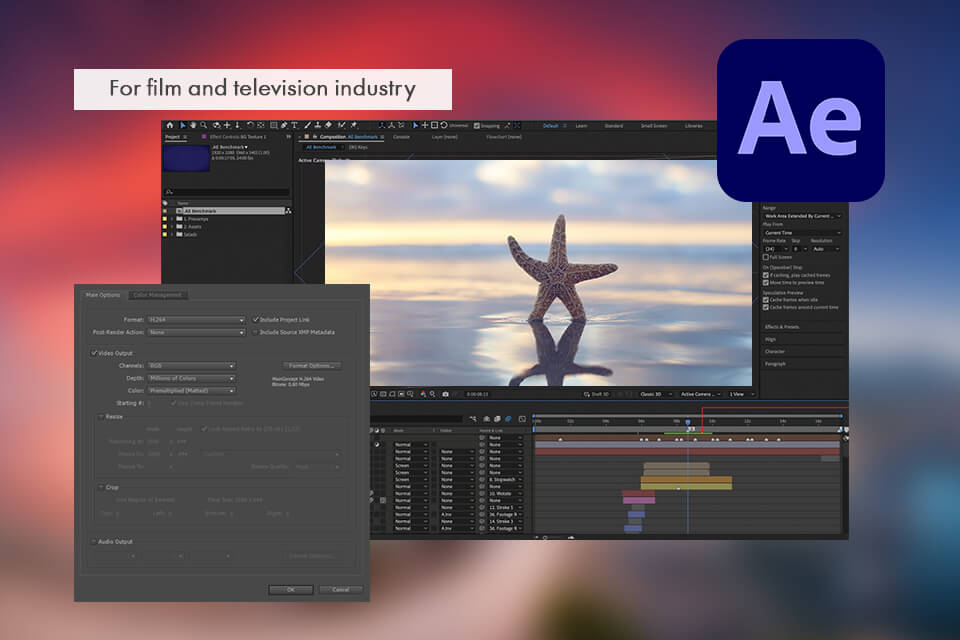This screenshot has height=640, width=960.
Task: Toggle the Audio Output checkbox
Action: coord(94,542)
